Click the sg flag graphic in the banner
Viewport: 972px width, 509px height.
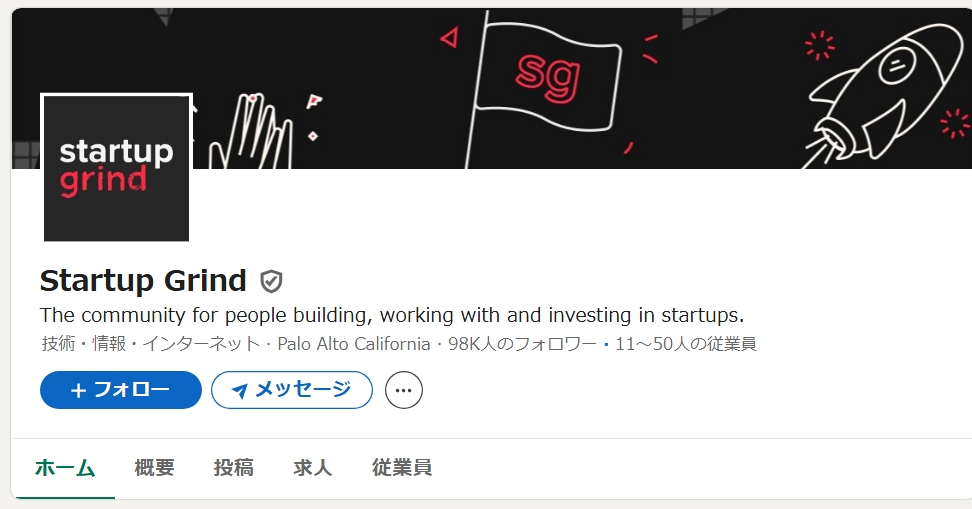pyautogui.click(x=550, y=72)
